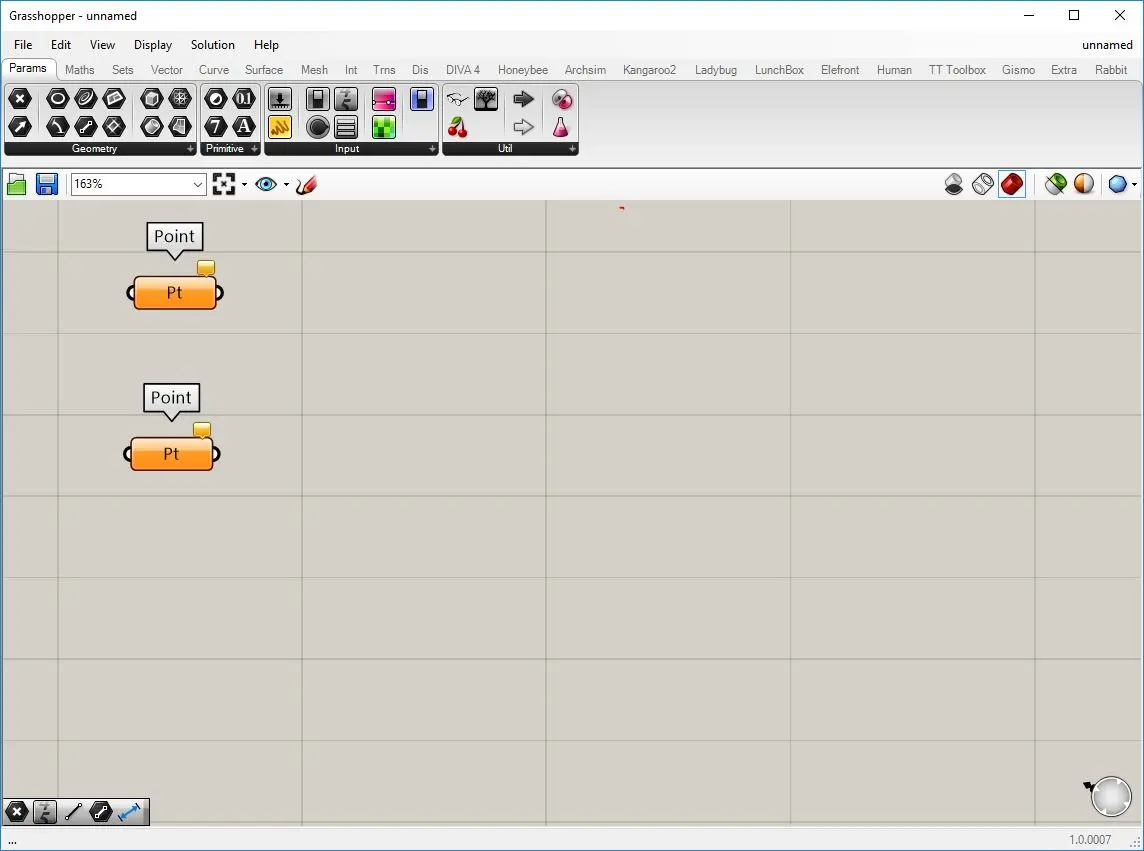Click the Zoom Extents button

click(x=224, y=185)
